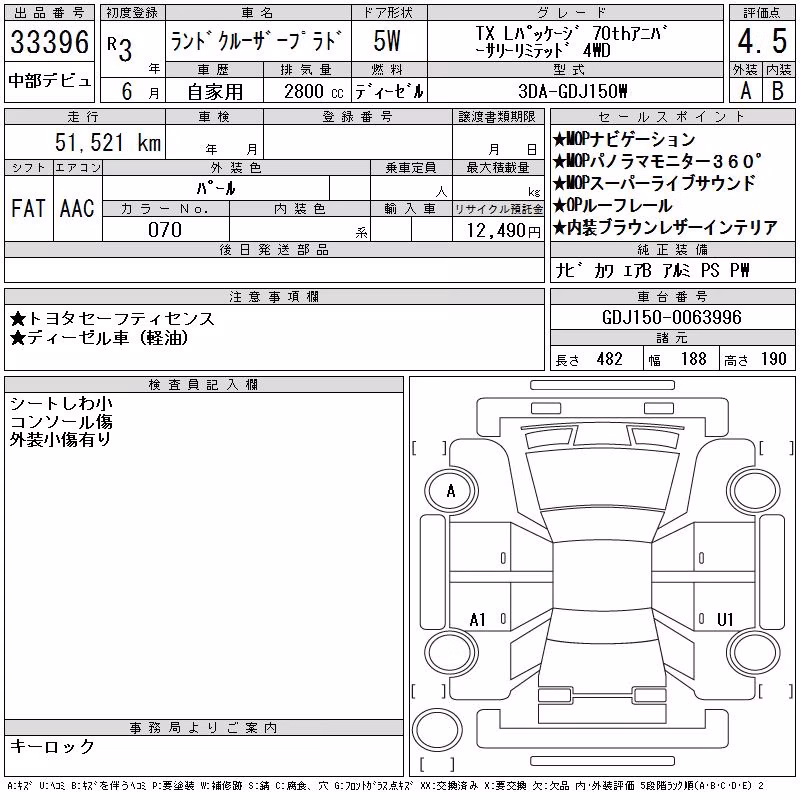Viewport: 800px width, 800px height.
Task: Select the chassis number GDJ150-0063996
Action: (x=672, y=317)
